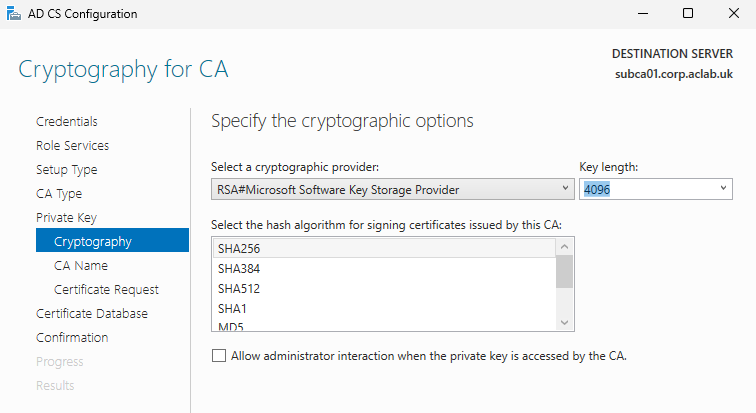756x413 pixels.
Task: Maximize the AD CS Configuration window
Action: (688, 14)
